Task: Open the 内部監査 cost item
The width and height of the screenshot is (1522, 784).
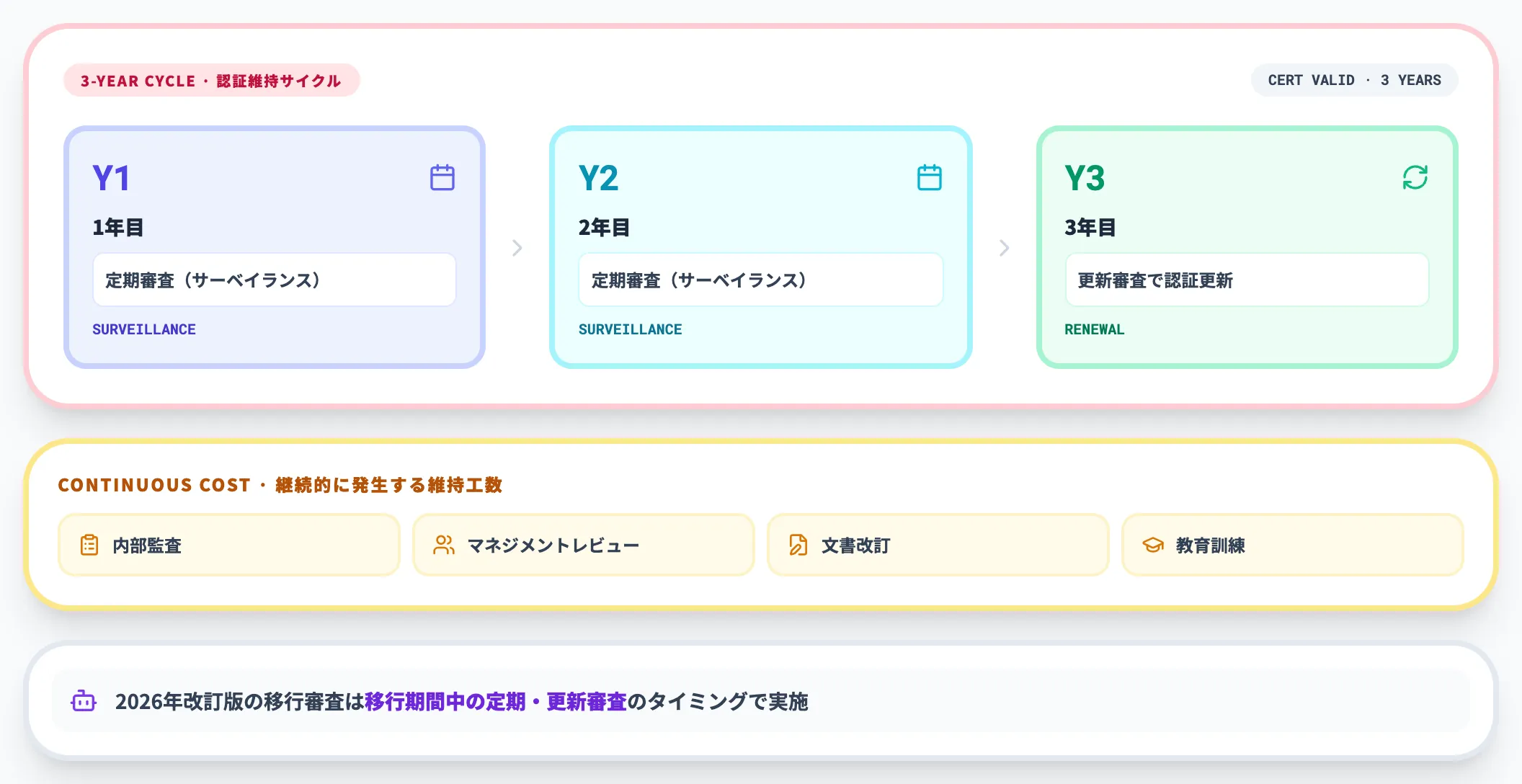Action: pyautogui.click(x=229, y=545)
